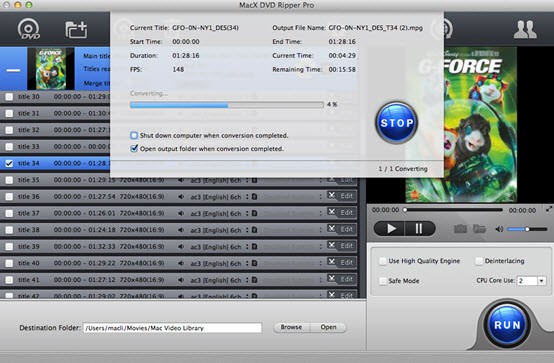Screen dimensions: 554x363
Task: Click the Destination Folder path field
Action: (x=172, y=328)
